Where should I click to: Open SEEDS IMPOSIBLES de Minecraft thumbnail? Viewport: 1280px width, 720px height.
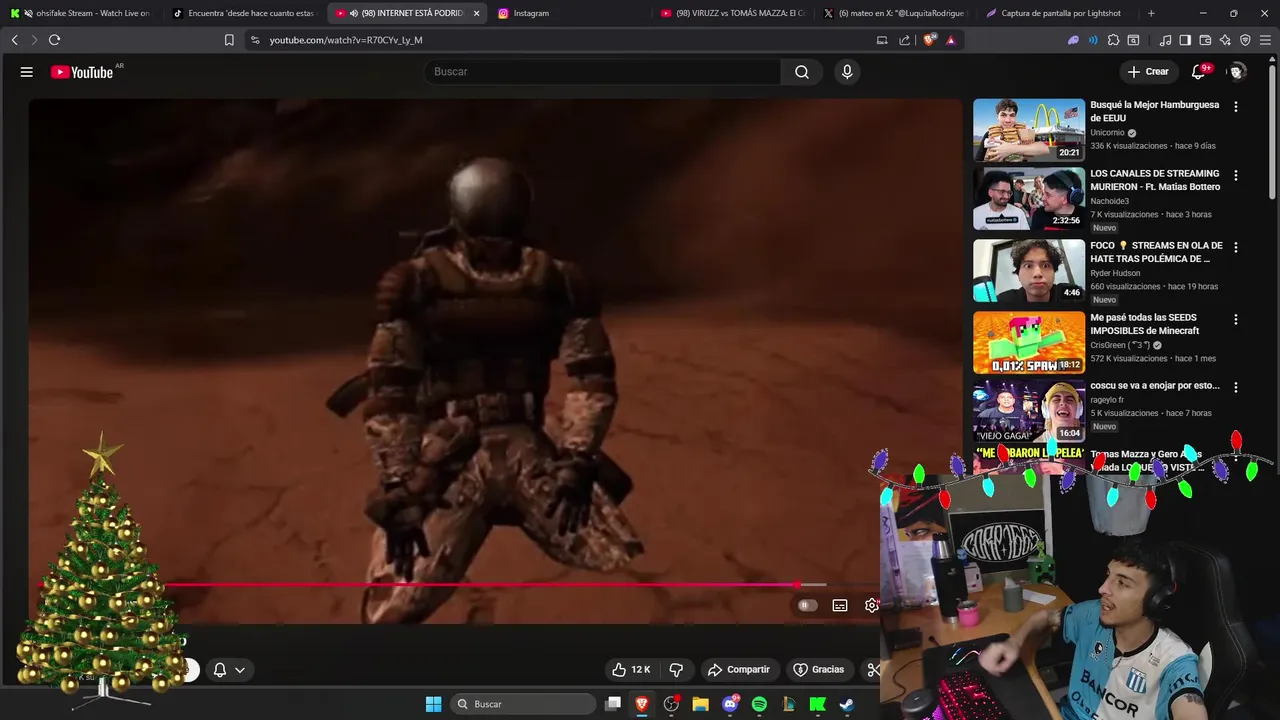point(1029,343)
